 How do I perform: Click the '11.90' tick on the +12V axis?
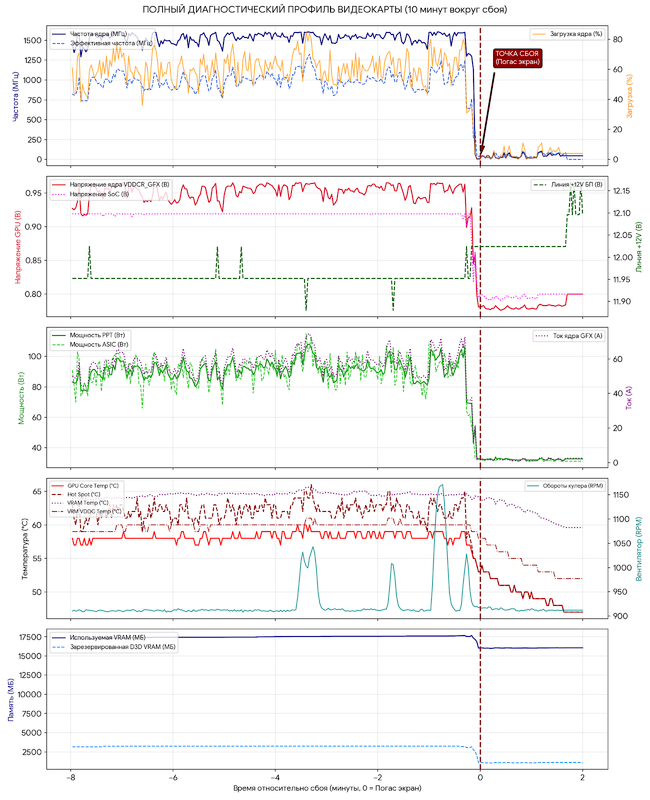(x=621, y=302)
